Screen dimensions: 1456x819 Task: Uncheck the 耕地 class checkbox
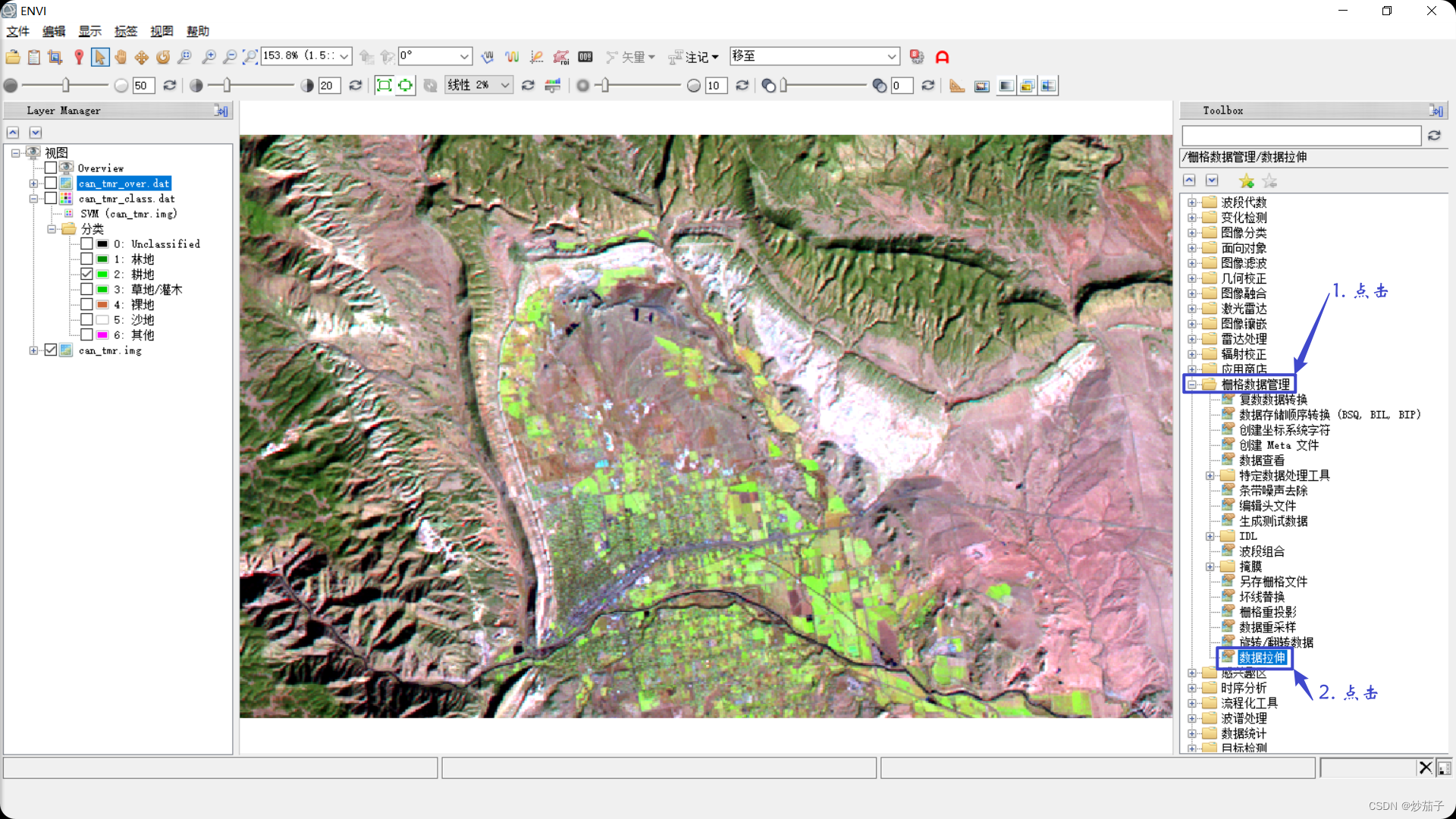coord(87,275)
